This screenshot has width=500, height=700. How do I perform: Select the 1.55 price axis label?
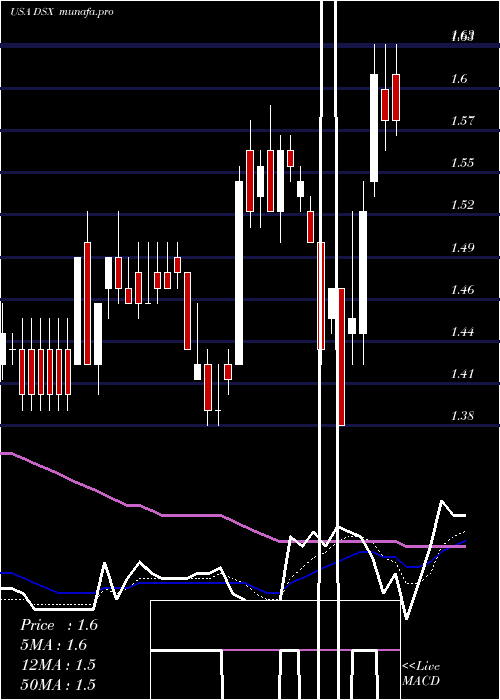462,163
